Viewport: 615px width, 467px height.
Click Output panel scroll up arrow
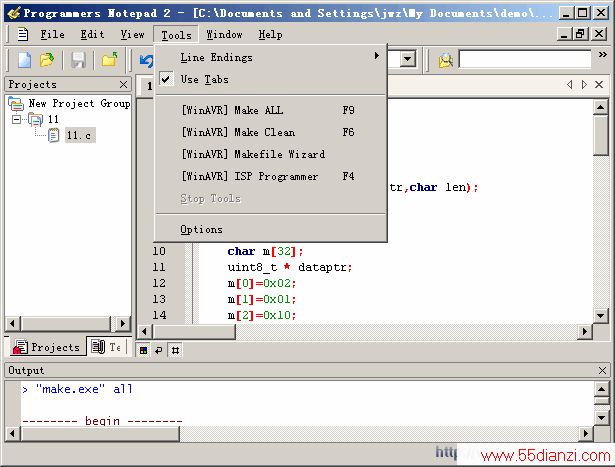click(602, 389)
